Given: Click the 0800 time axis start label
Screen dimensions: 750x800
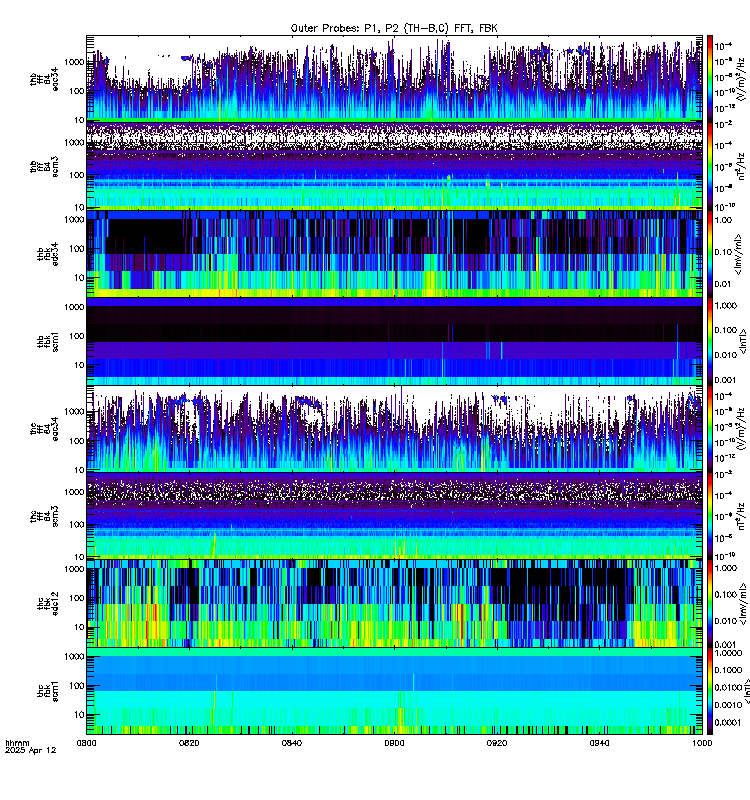Looking at the screenshot, I should tap(86, 743).
